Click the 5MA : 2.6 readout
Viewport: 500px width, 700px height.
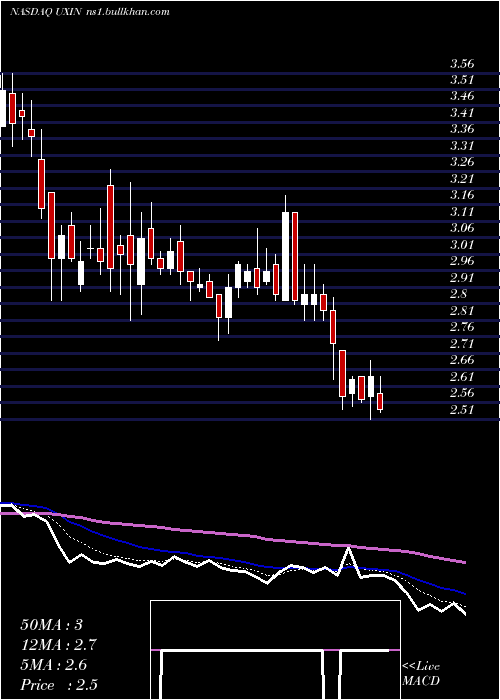(x=54, y=665)
